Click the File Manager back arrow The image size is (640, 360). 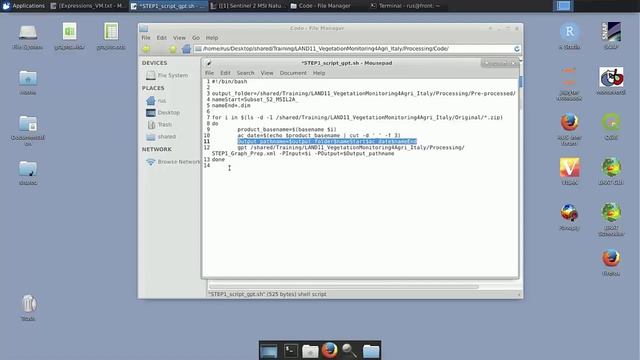coord(146,49)
